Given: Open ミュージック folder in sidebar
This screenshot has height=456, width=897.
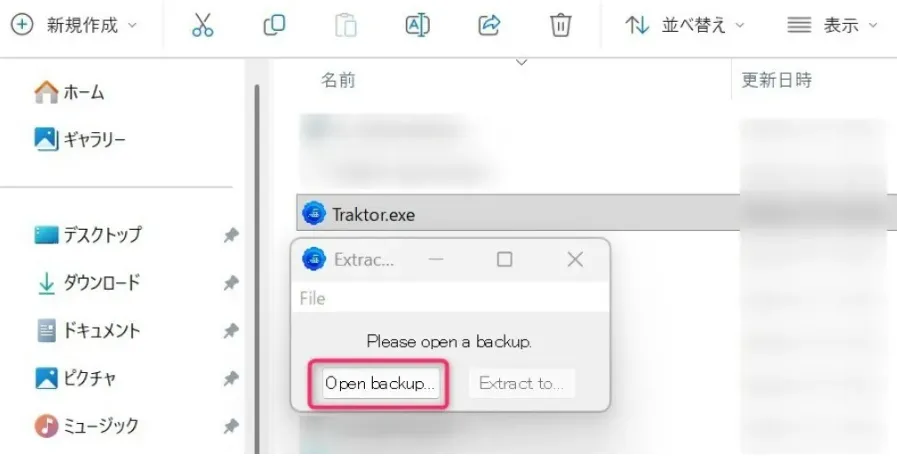Looking at the screenshot, I should click(x=87, y=426).
